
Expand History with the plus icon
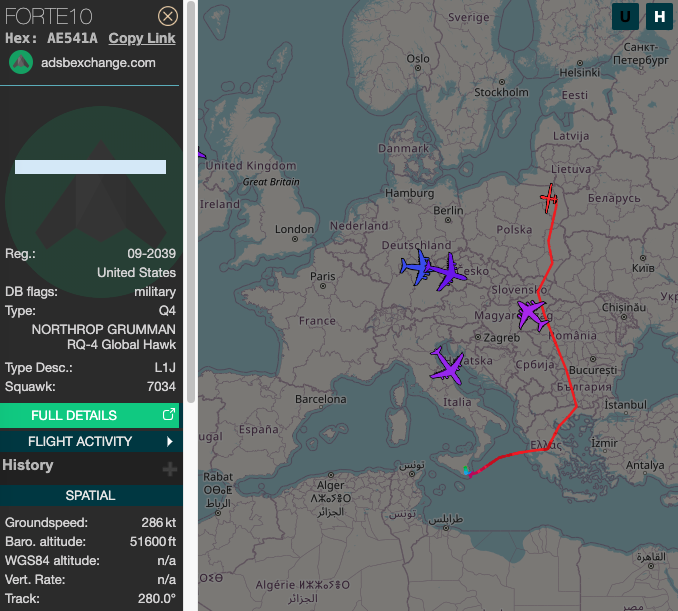pyautogui.click(x=170, y=468)
